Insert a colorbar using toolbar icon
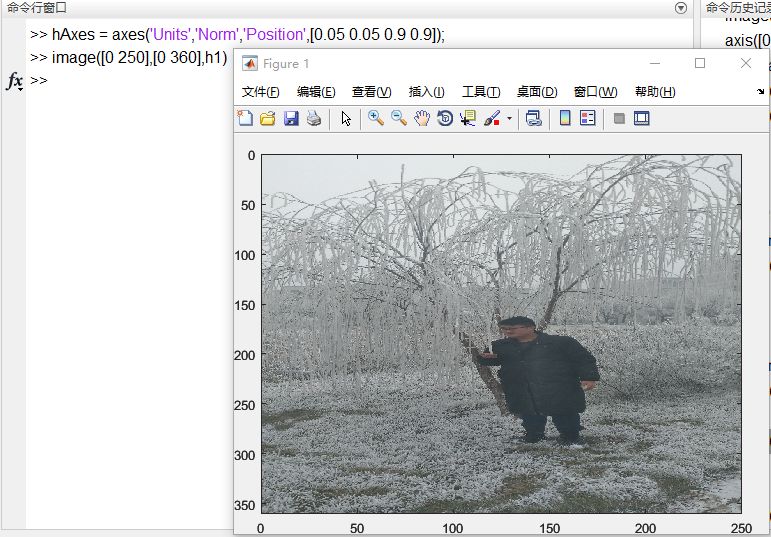The width and height of the screenshot is (771, 537). pos(565,118)
